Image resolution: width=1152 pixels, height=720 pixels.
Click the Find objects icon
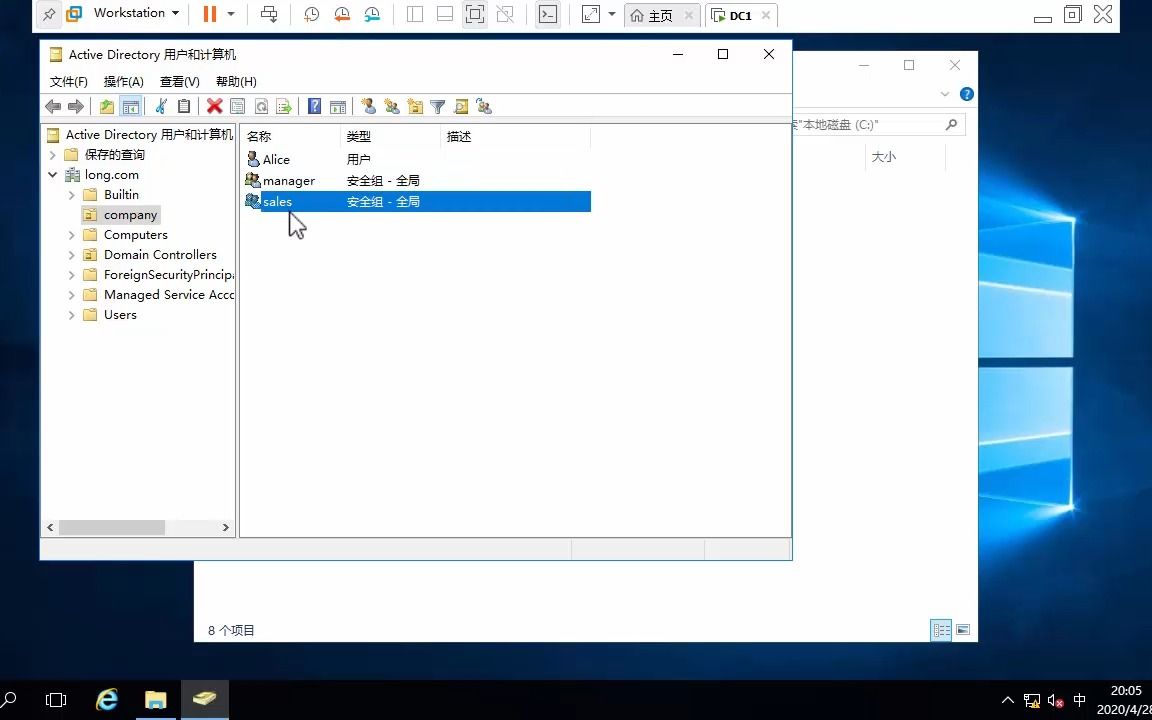point(461,107)
